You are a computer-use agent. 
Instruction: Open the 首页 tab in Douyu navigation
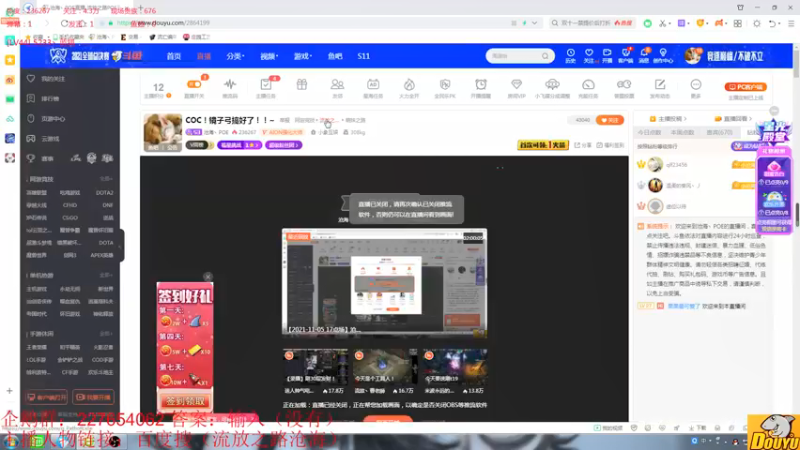tap(173, 56)
